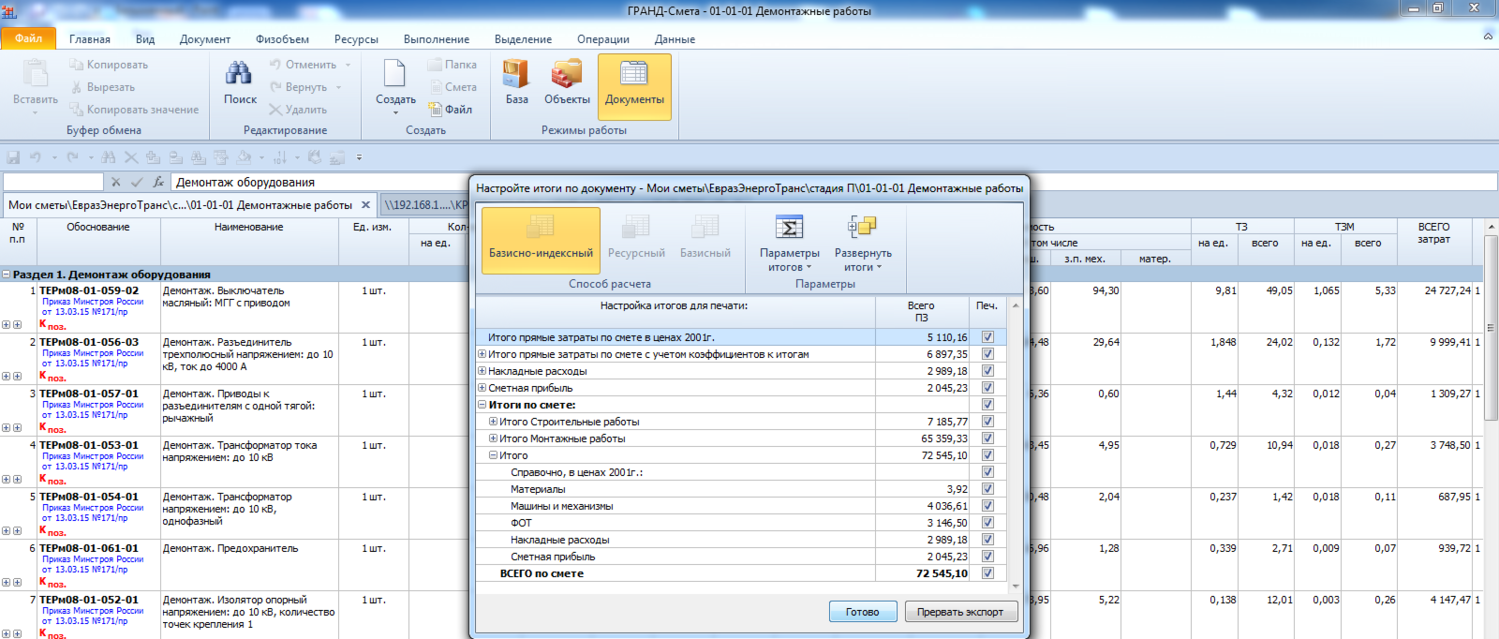Uncheck print for Итого прямые затраты в ценах 2001г.
The height and width of the screenshot is (639, 1499).
988,337
